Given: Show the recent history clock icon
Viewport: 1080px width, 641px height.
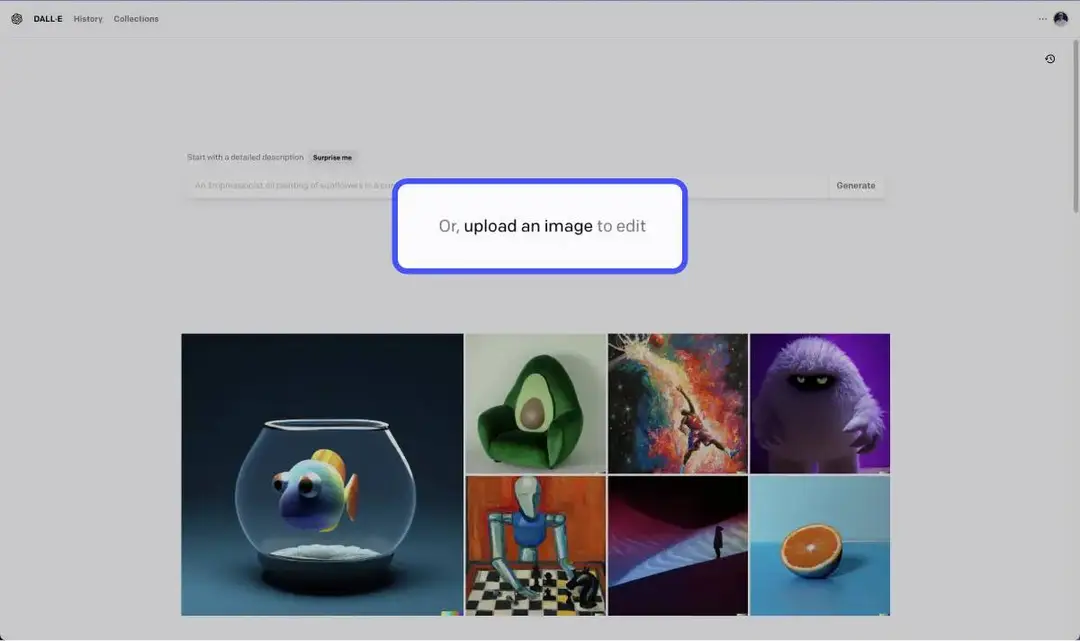Looking at the screenshot, I should coord(1050,59).
